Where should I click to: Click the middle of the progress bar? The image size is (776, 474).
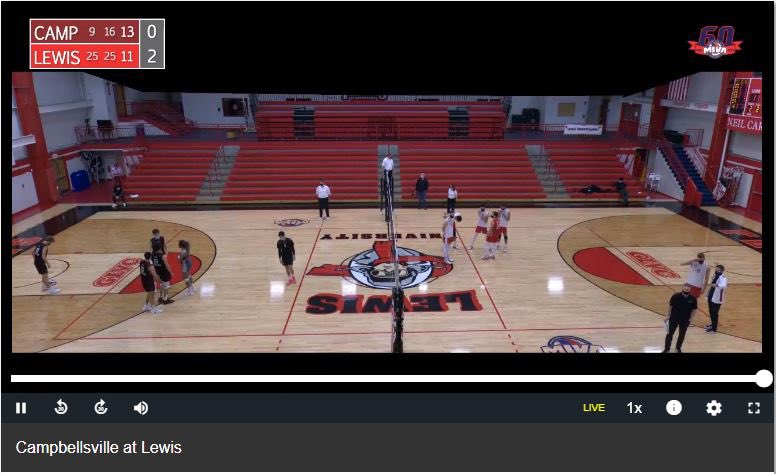pyautogui.click(x=388, y=379)
